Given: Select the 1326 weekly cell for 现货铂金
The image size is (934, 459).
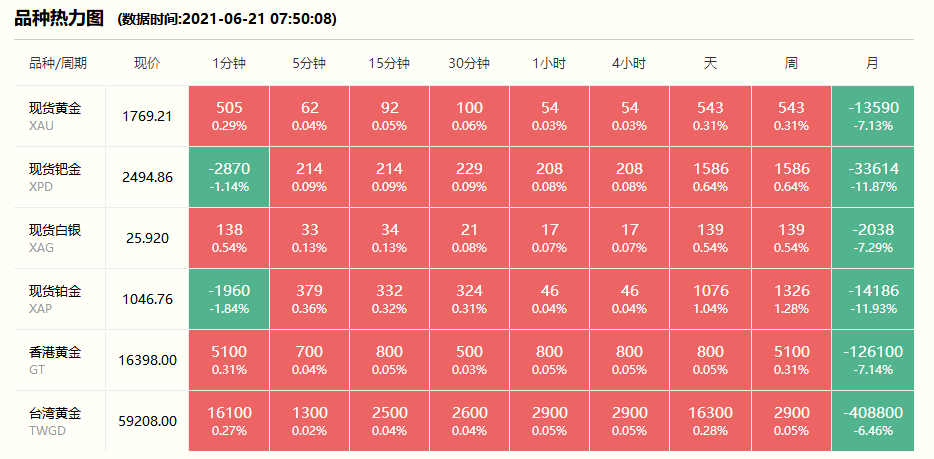Looking at the screenshot, I should pos(791,299).
